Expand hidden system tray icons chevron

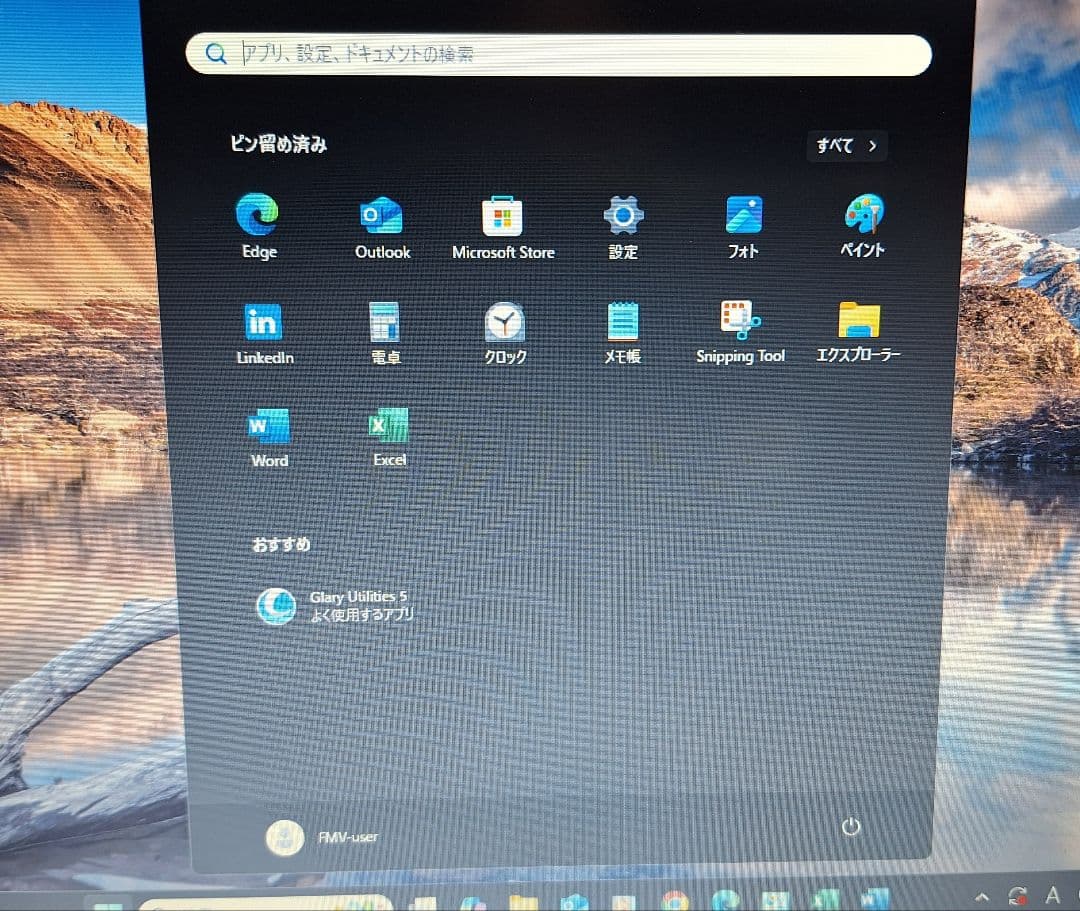tap(982, 897)
